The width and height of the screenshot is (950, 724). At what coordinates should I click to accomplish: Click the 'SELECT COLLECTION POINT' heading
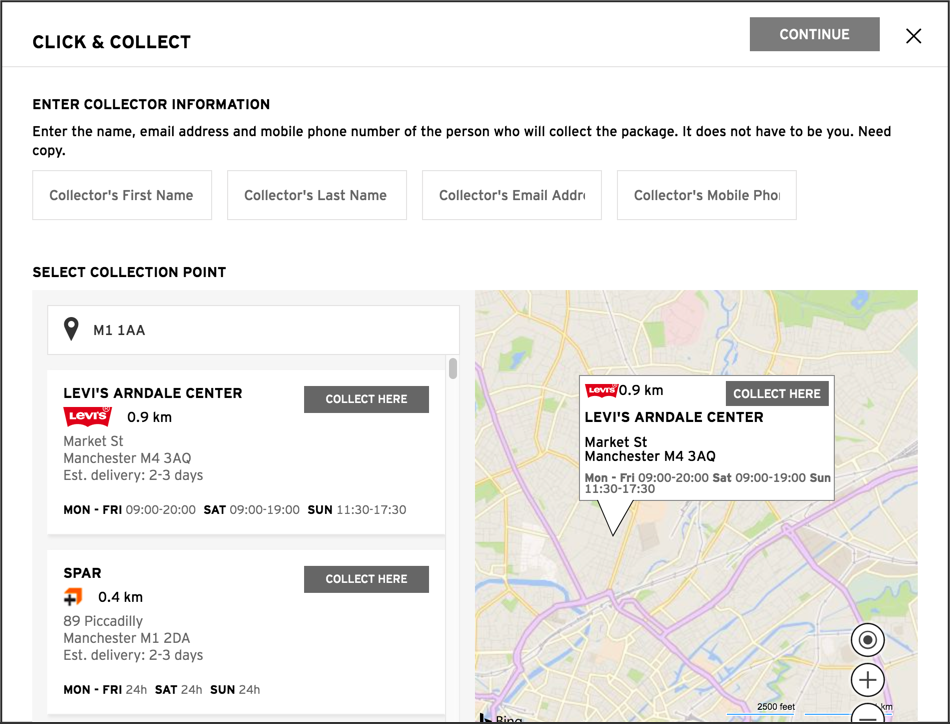(x=129, y=272)
